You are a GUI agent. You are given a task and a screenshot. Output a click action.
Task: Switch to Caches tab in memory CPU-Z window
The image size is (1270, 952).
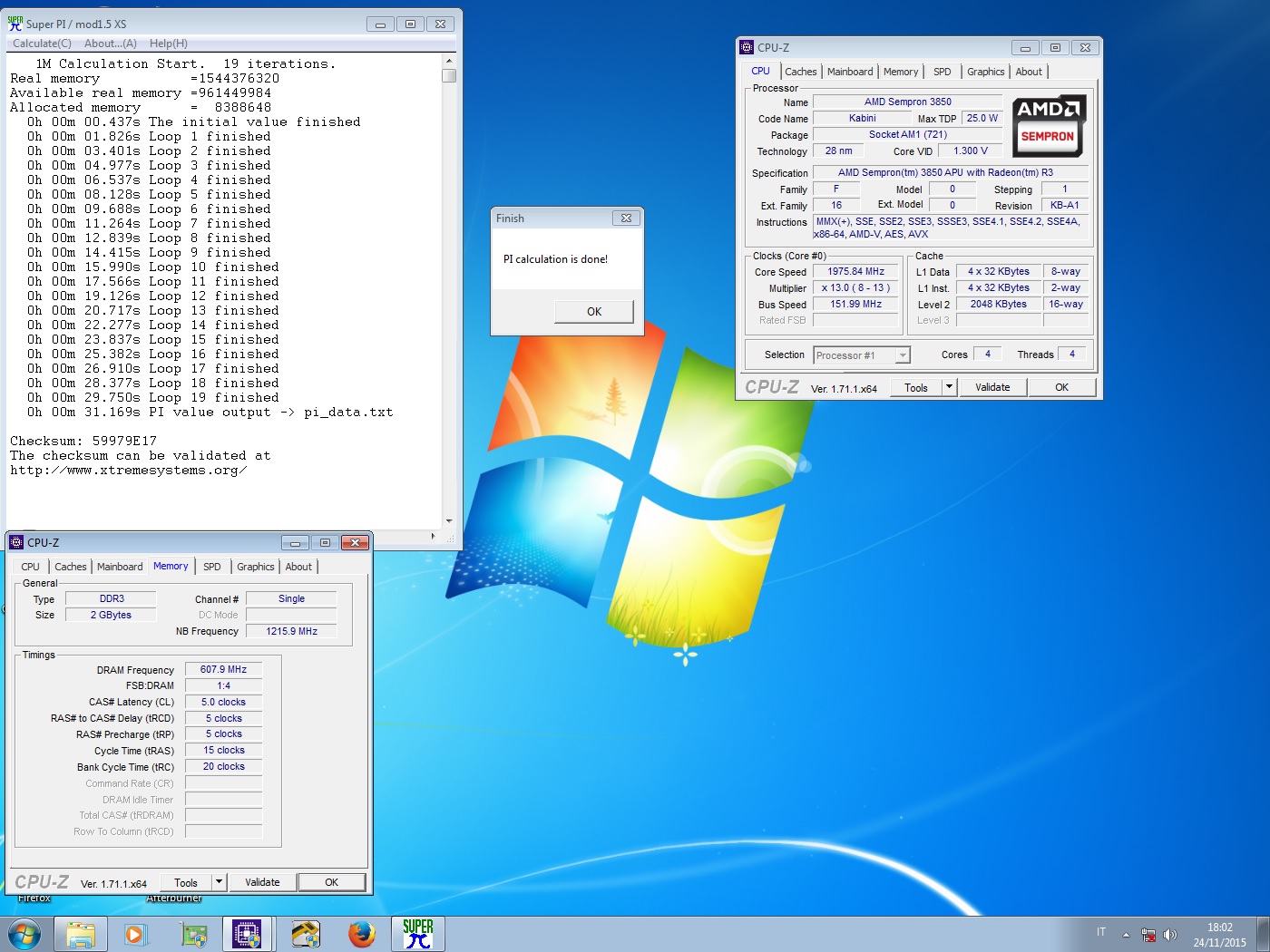(x=71, y=567)
